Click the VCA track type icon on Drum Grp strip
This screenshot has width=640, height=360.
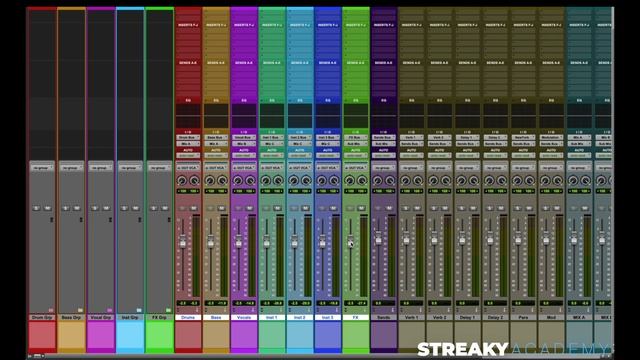tap(51, 310)
